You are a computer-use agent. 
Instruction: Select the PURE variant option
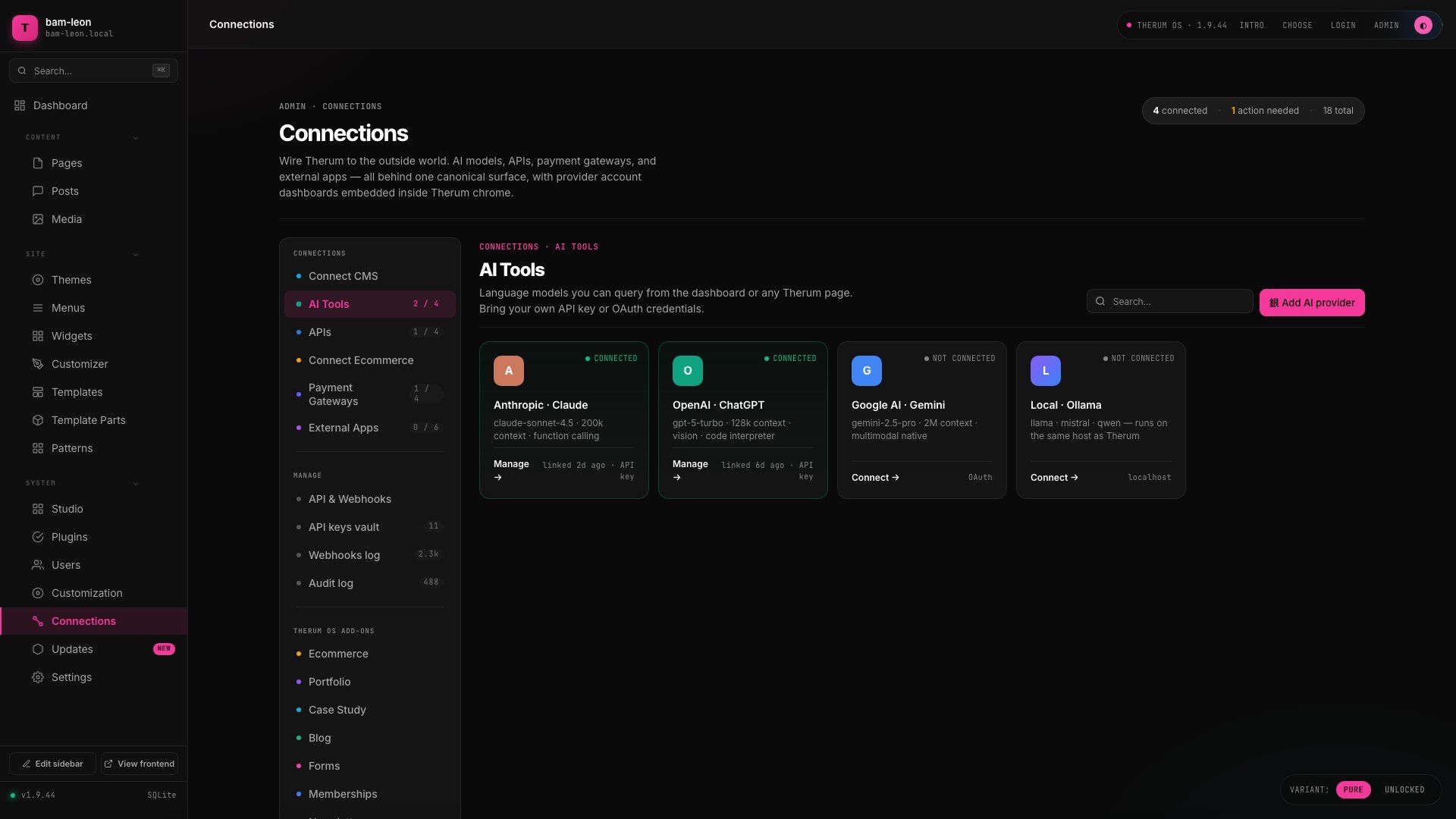point(1353,789)
